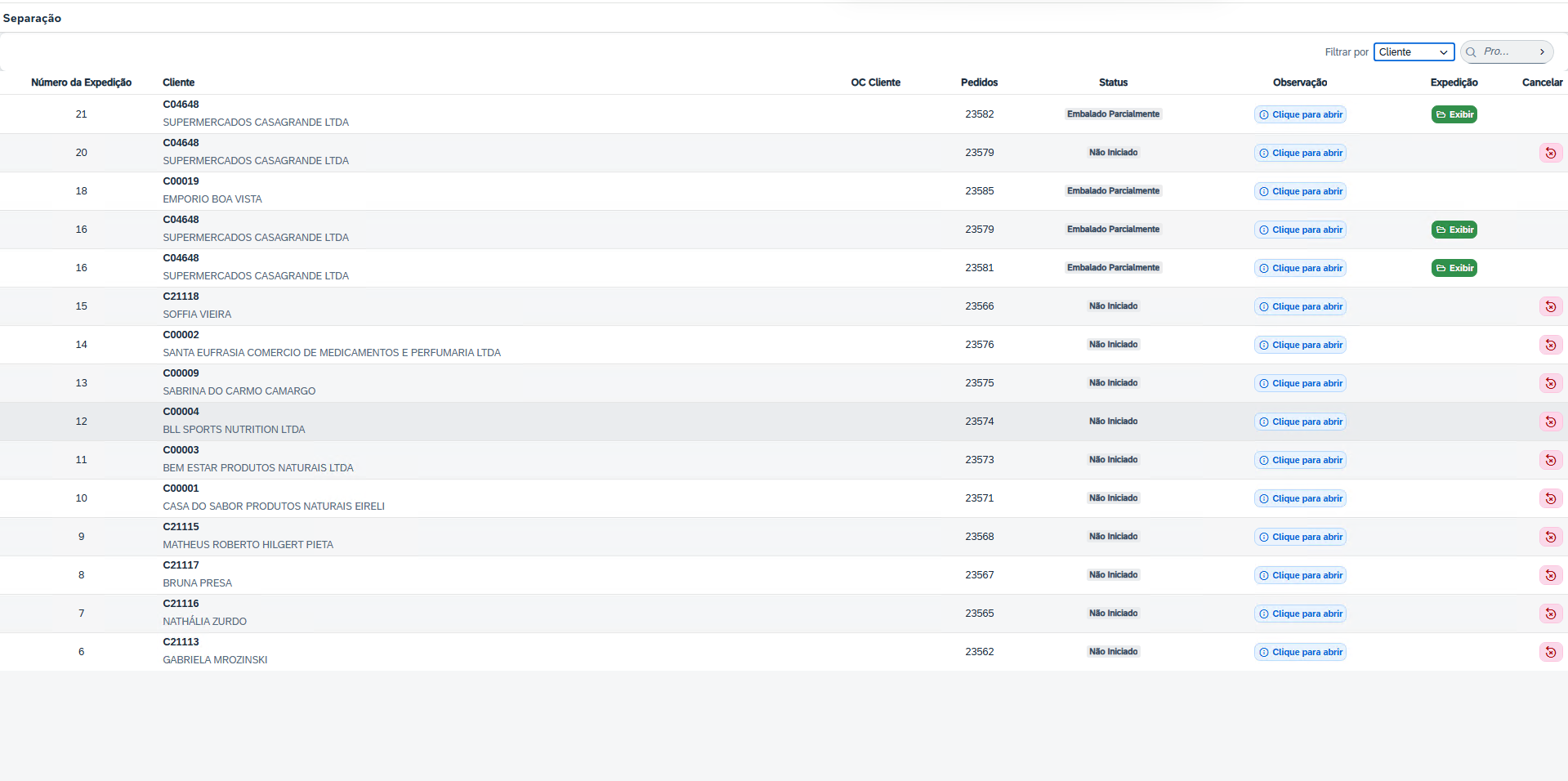Viewport: 1568px width, 781px height.
Task: Click Número da Expedição column header
Action: pos(81,83)
